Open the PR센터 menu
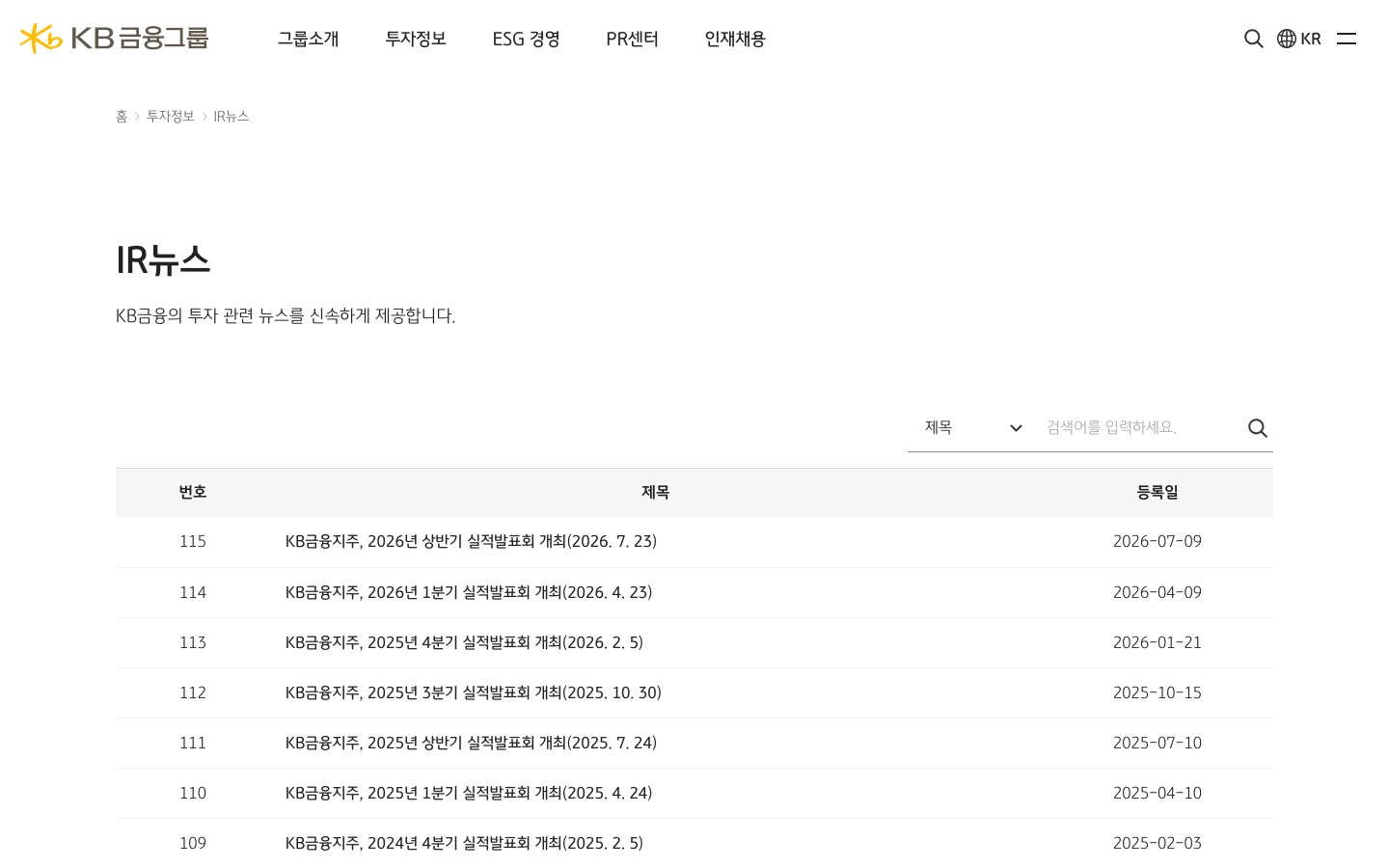 [x=632, y=39]
